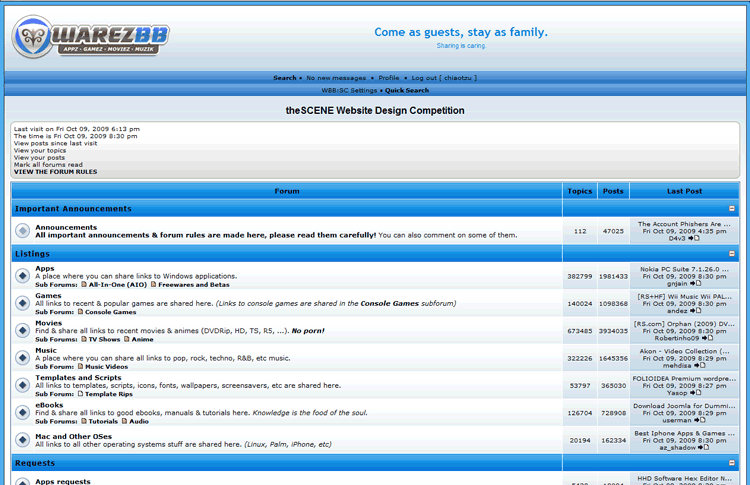This screenshot has height=485, width=750.
Task: Click page icon beside TV Shows
Action: (84, 339)
